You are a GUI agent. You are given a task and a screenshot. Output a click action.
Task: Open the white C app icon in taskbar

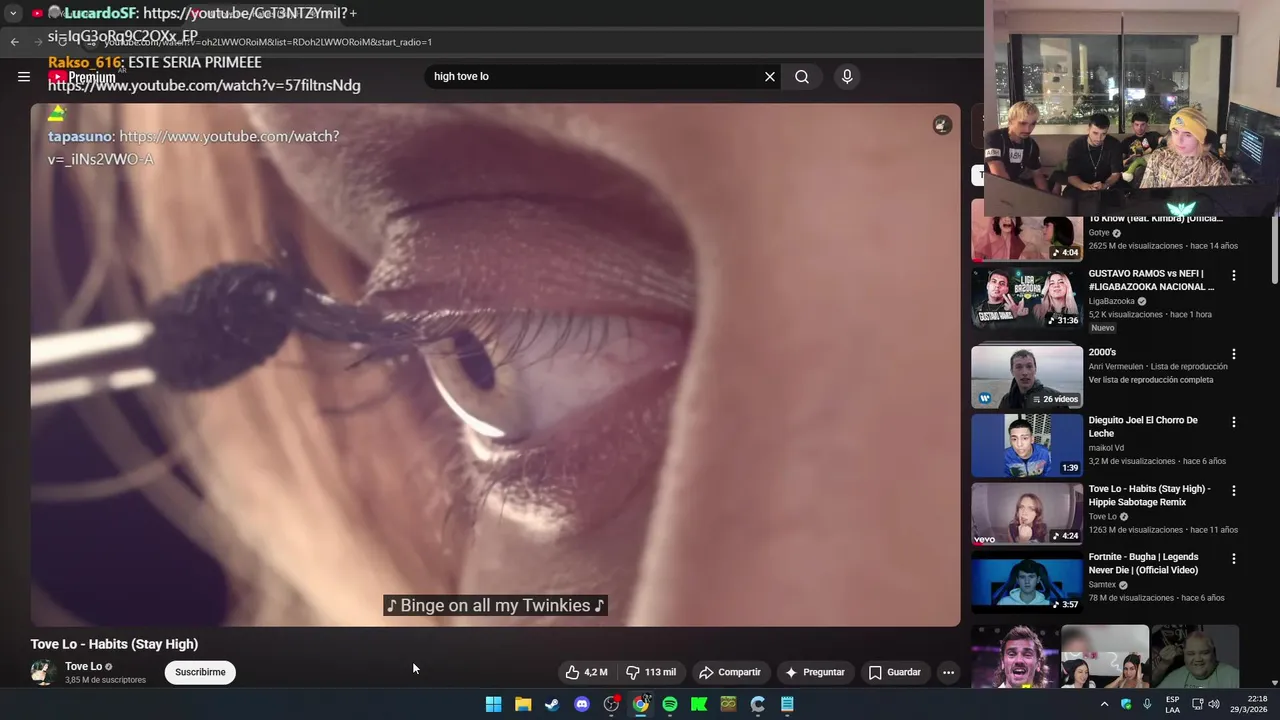pos(758,704)
